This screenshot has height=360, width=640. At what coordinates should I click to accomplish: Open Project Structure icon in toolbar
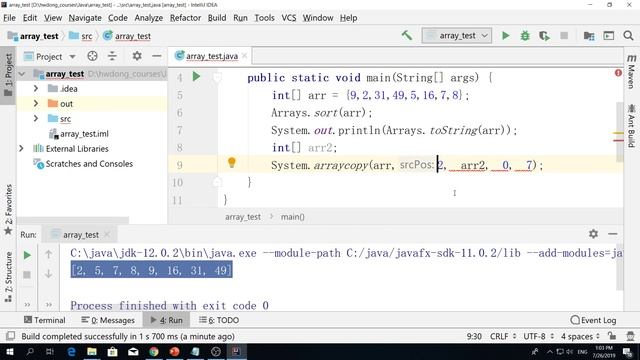(589, 36)
